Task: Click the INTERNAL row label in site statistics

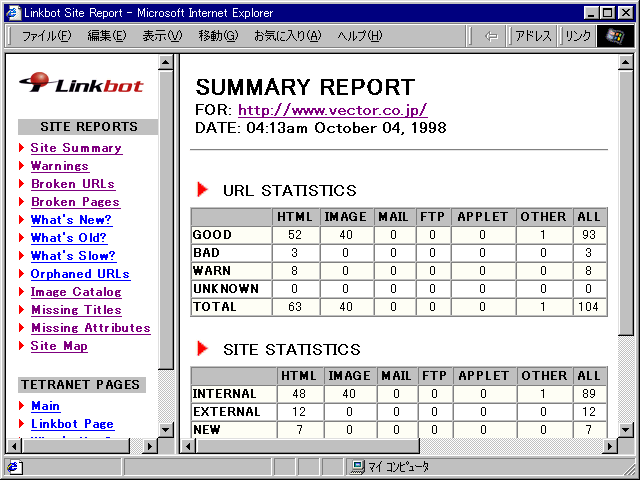Action: (x=224, y=393)
